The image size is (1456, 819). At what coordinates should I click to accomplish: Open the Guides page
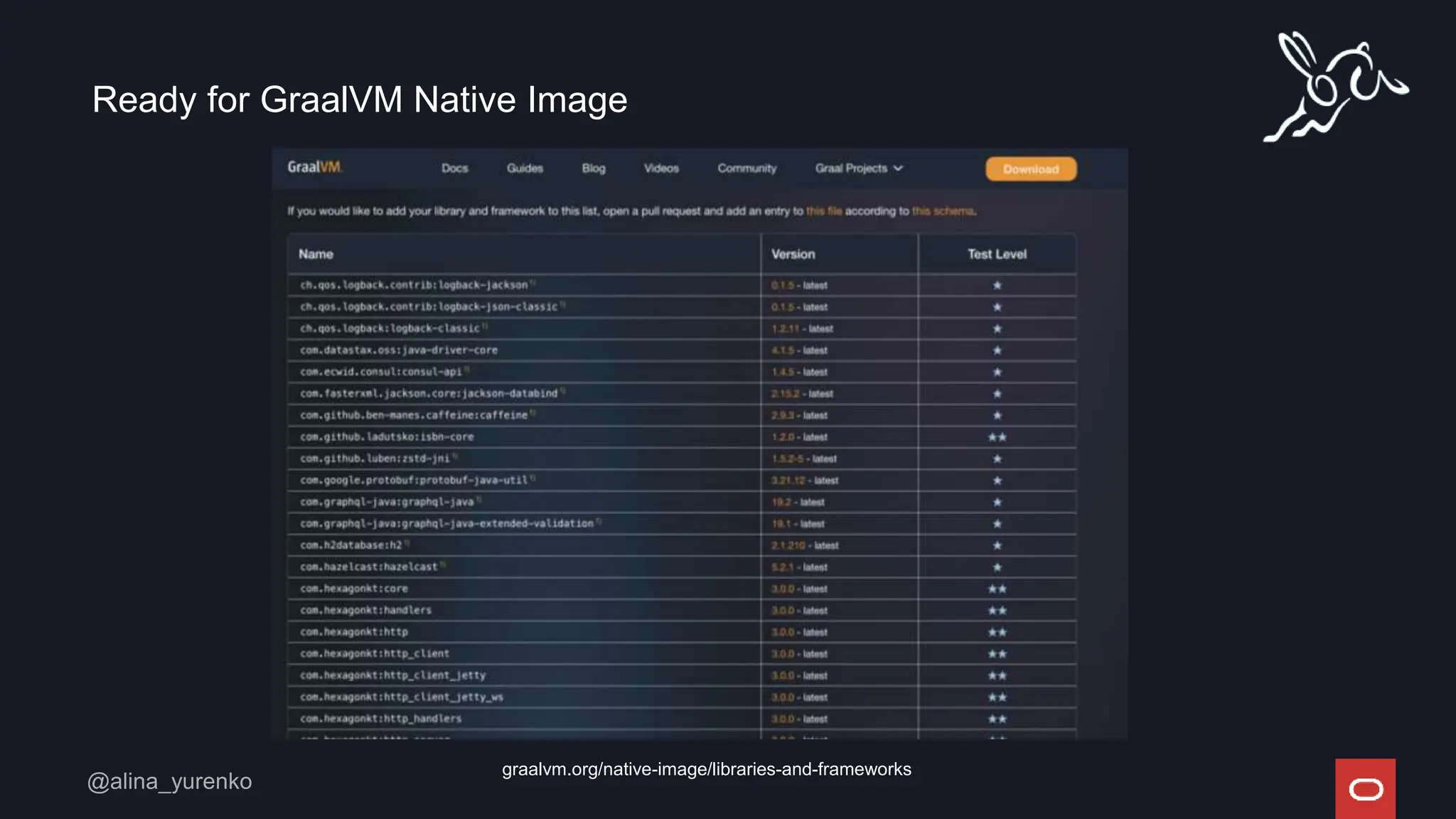pos(525,168)
